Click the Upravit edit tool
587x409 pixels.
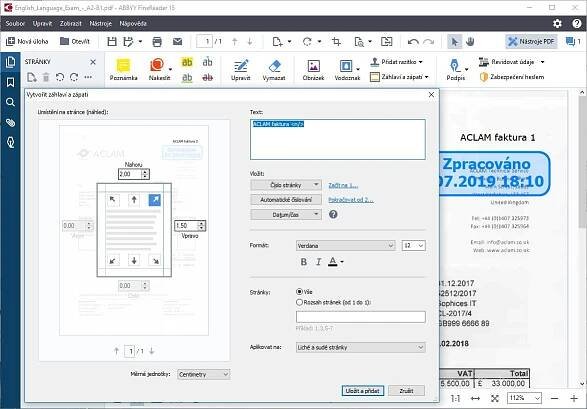(x=240, y=70)
